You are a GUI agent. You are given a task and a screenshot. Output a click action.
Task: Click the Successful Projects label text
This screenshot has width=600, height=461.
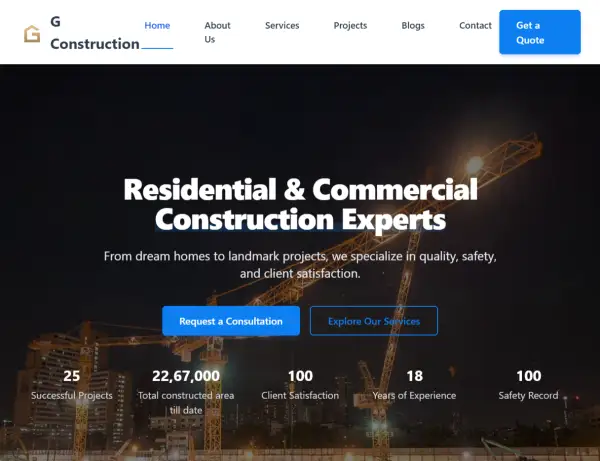pyautogui.click(x=72, y=396)
